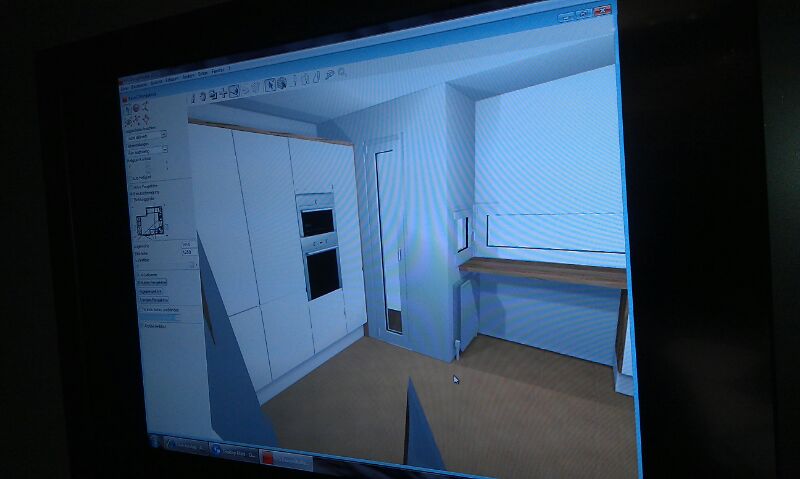The image size is (800, 479).
Task: Click the plus icon in the top toolbar
Action: (223, 93)
